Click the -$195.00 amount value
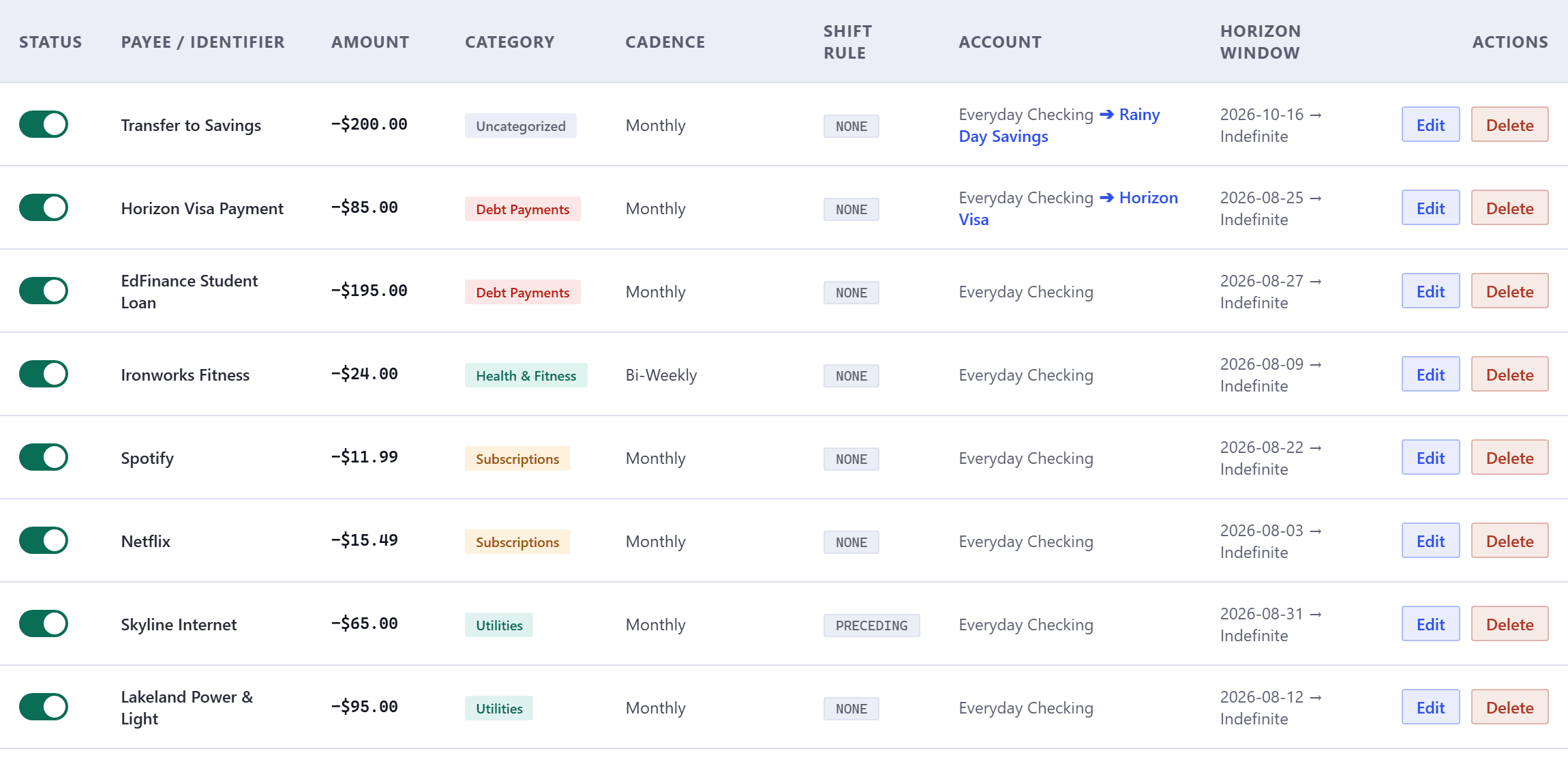 tap(369, 291)
